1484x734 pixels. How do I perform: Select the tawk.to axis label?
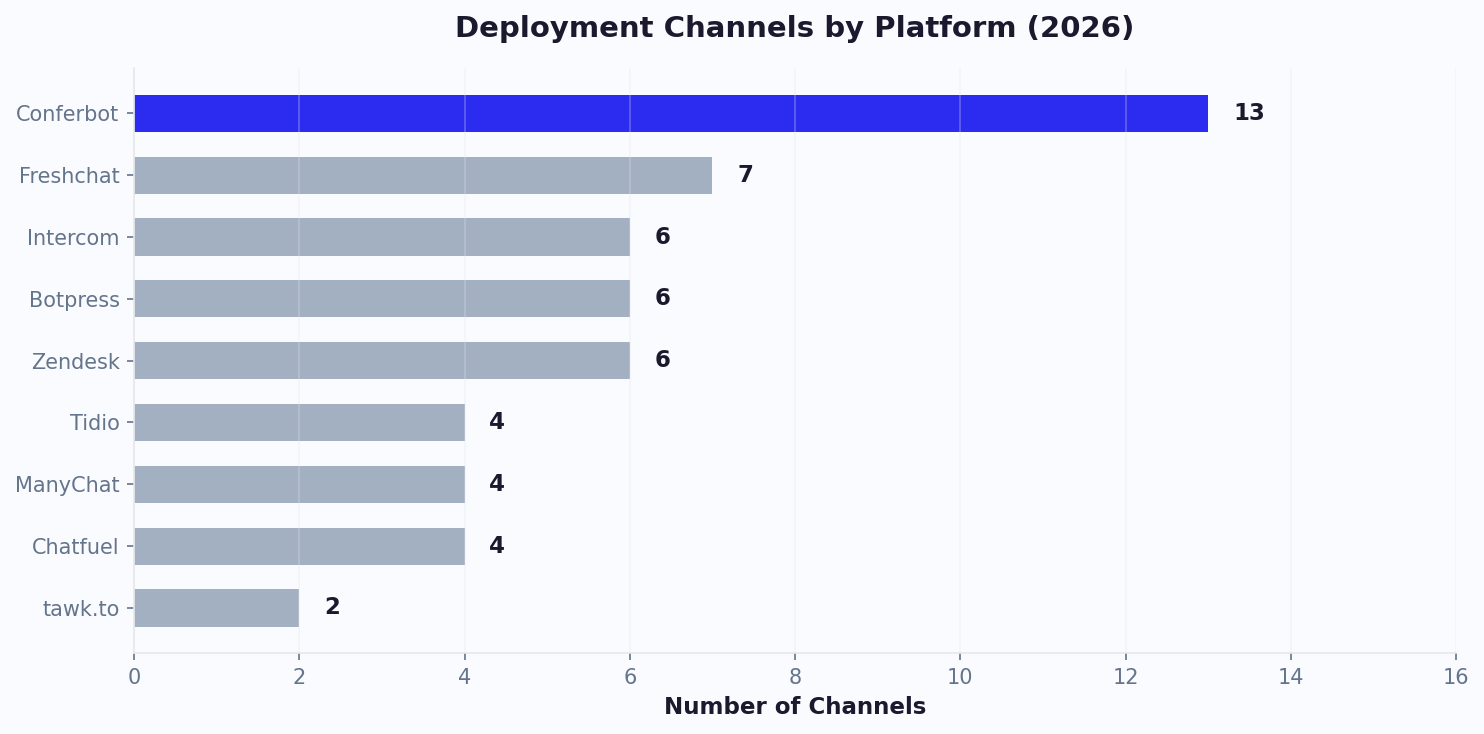(x=81, y=608)
